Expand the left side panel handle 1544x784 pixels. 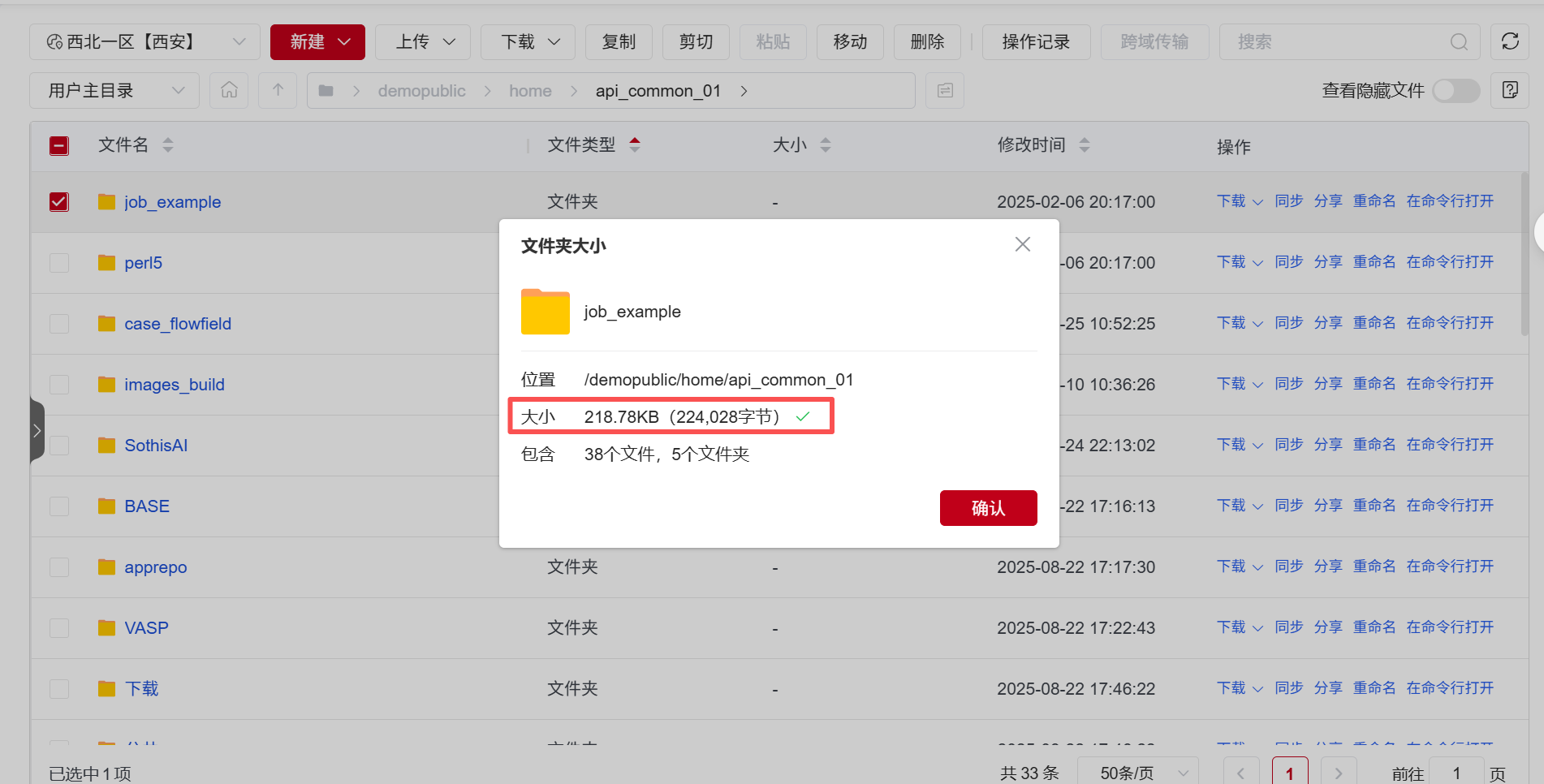(x=37, y=430)
